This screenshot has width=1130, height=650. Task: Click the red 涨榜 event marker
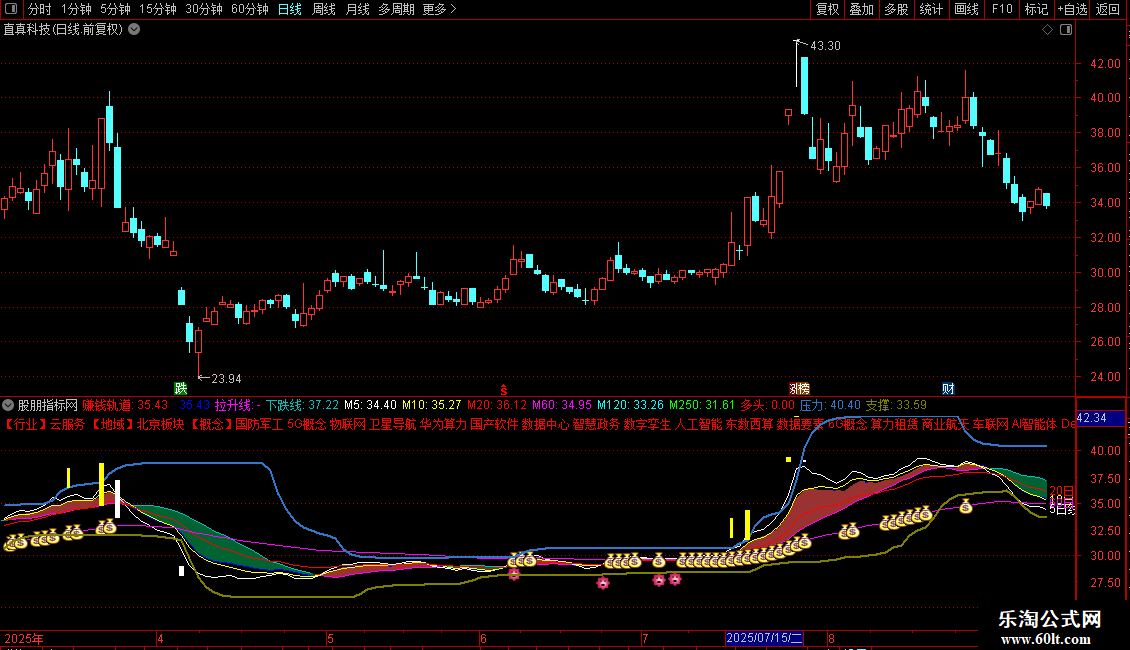coord(799,388)
